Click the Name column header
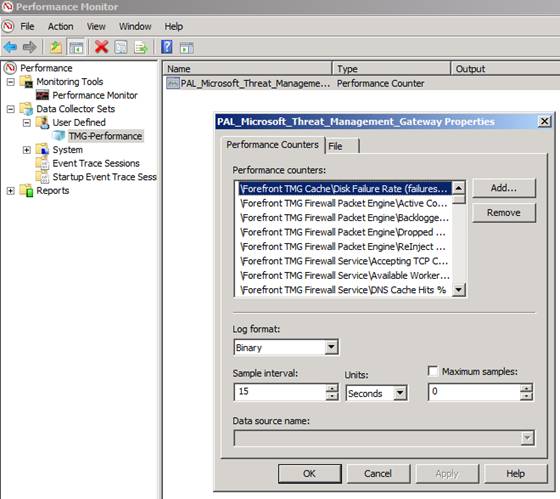The height and width of the screenshot is (499, 560). 247,69
